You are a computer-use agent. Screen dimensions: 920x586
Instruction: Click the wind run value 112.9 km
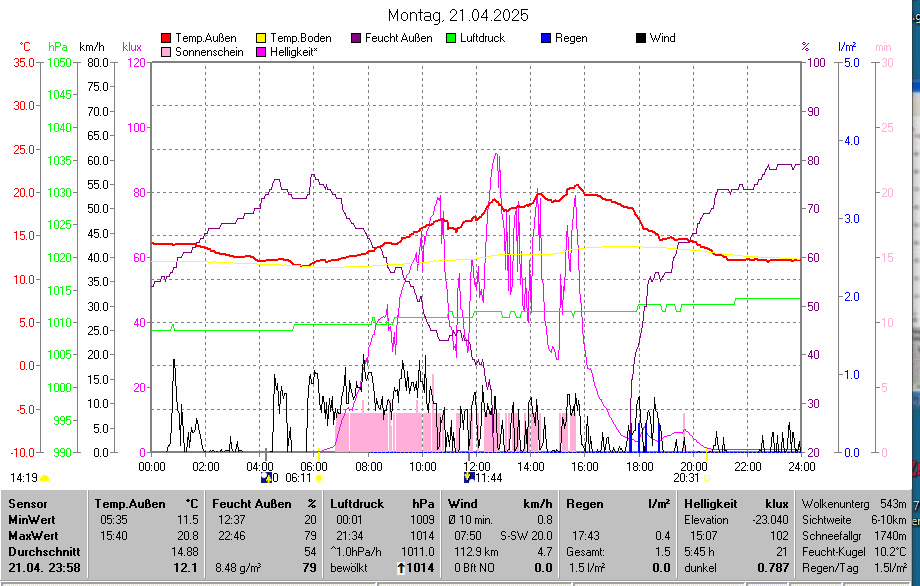tap(476, 552)
